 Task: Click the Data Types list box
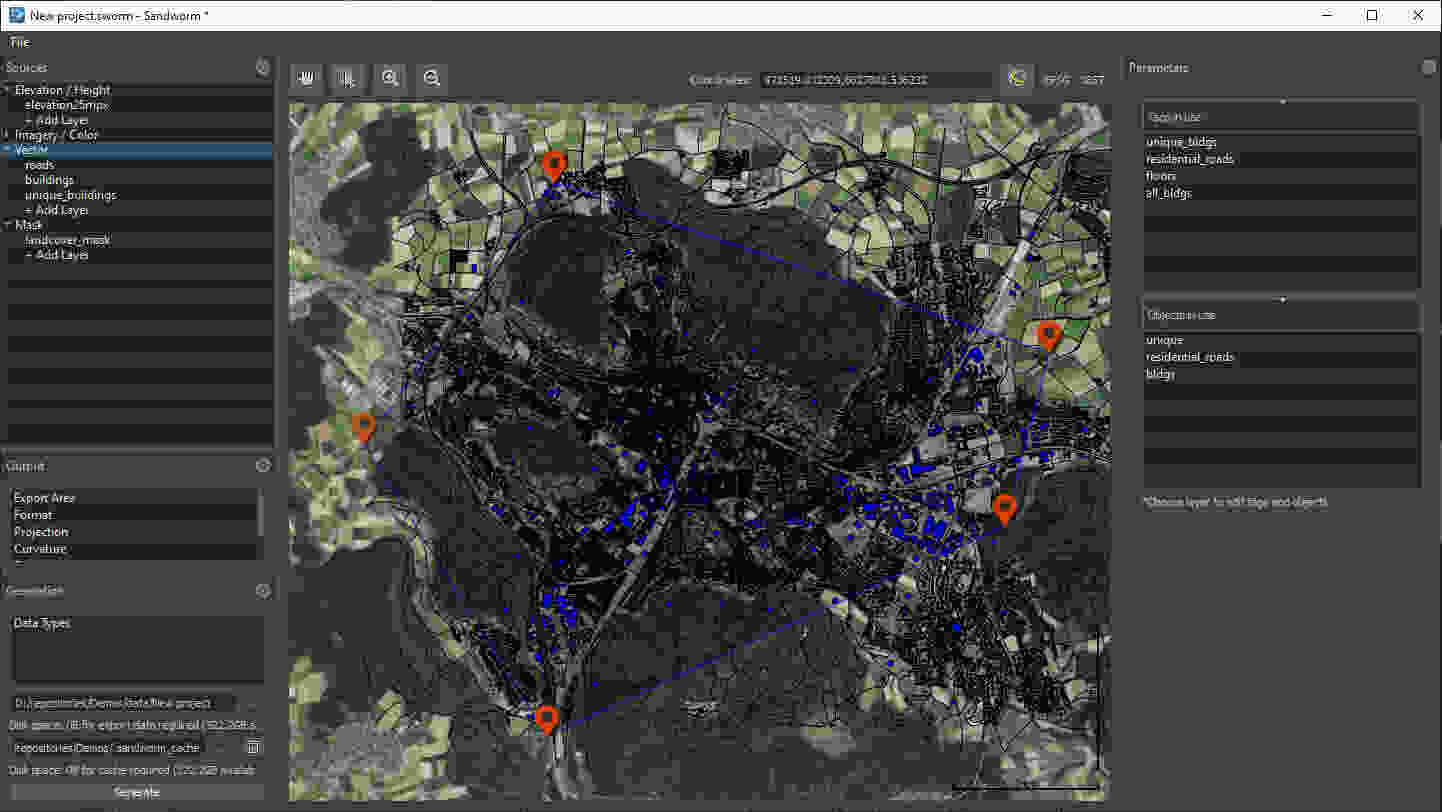tap(138, 649)
